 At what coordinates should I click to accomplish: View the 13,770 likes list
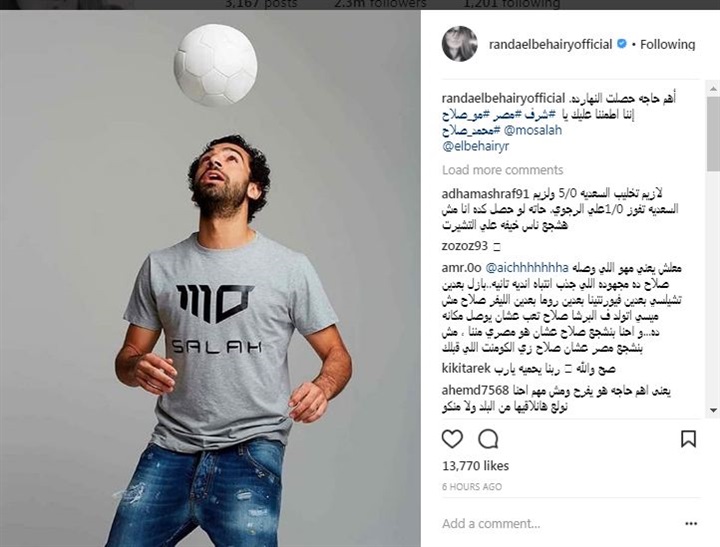click(475, 466)
